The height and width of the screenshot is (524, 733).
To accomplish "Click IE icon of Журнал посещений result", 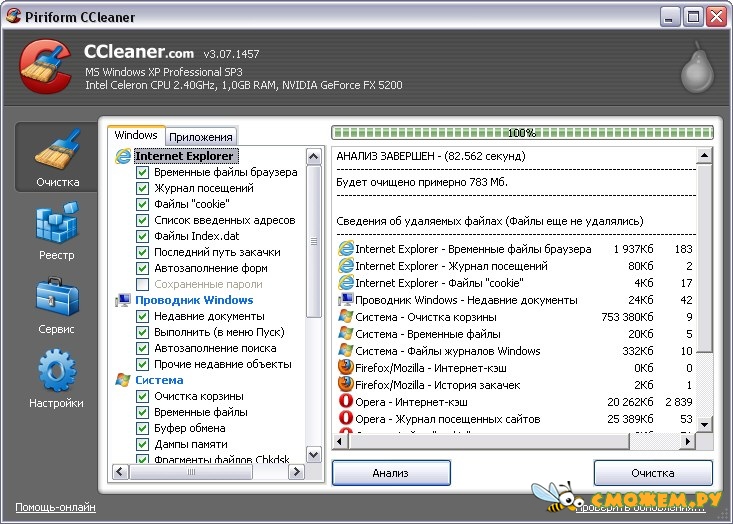I will (x=346, y=266).
